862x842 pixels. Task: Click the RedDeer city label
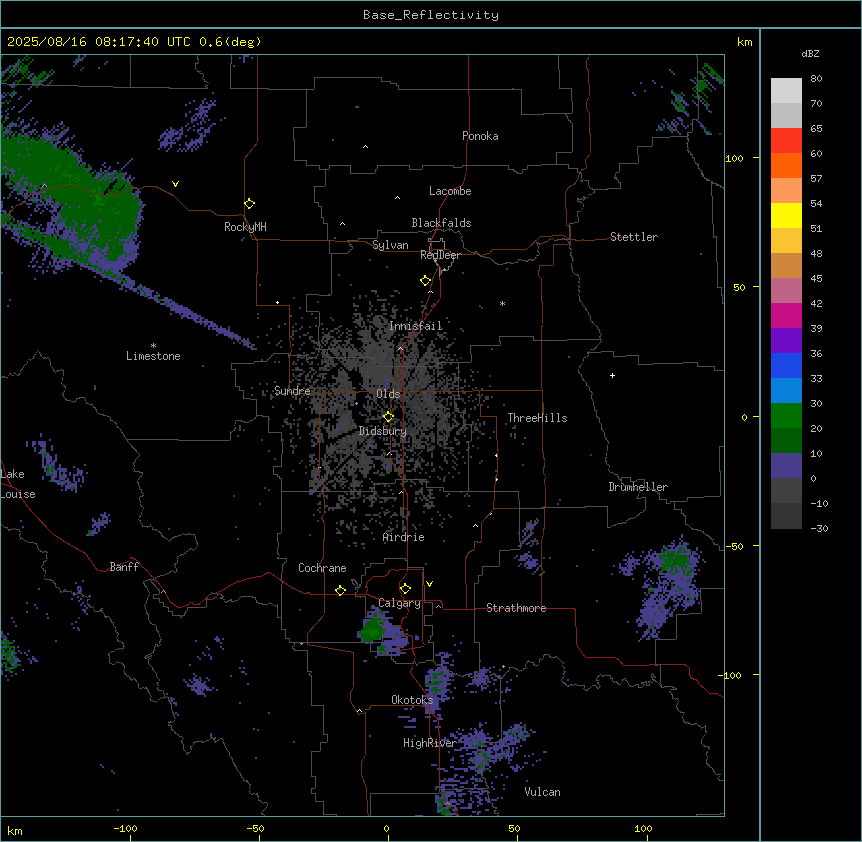[x=440, y=255]
